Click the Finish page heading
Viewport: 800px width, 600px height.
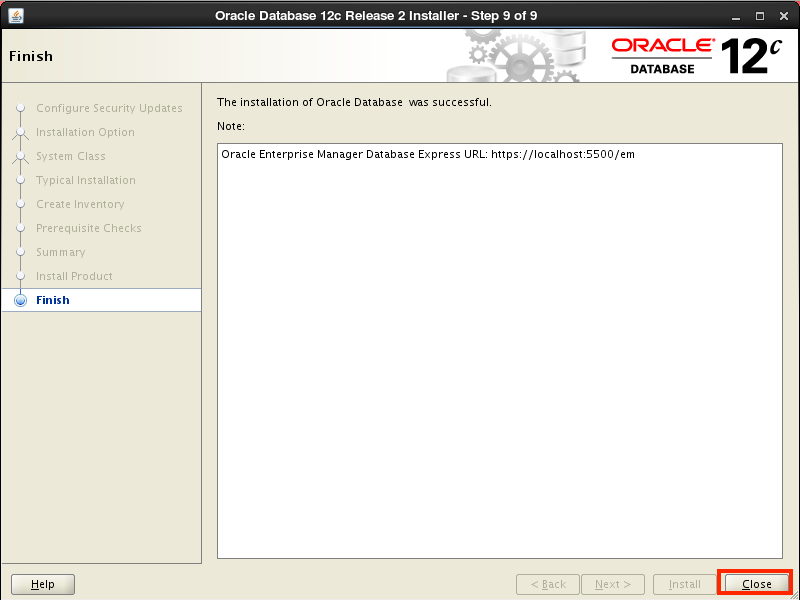(31, 56)
